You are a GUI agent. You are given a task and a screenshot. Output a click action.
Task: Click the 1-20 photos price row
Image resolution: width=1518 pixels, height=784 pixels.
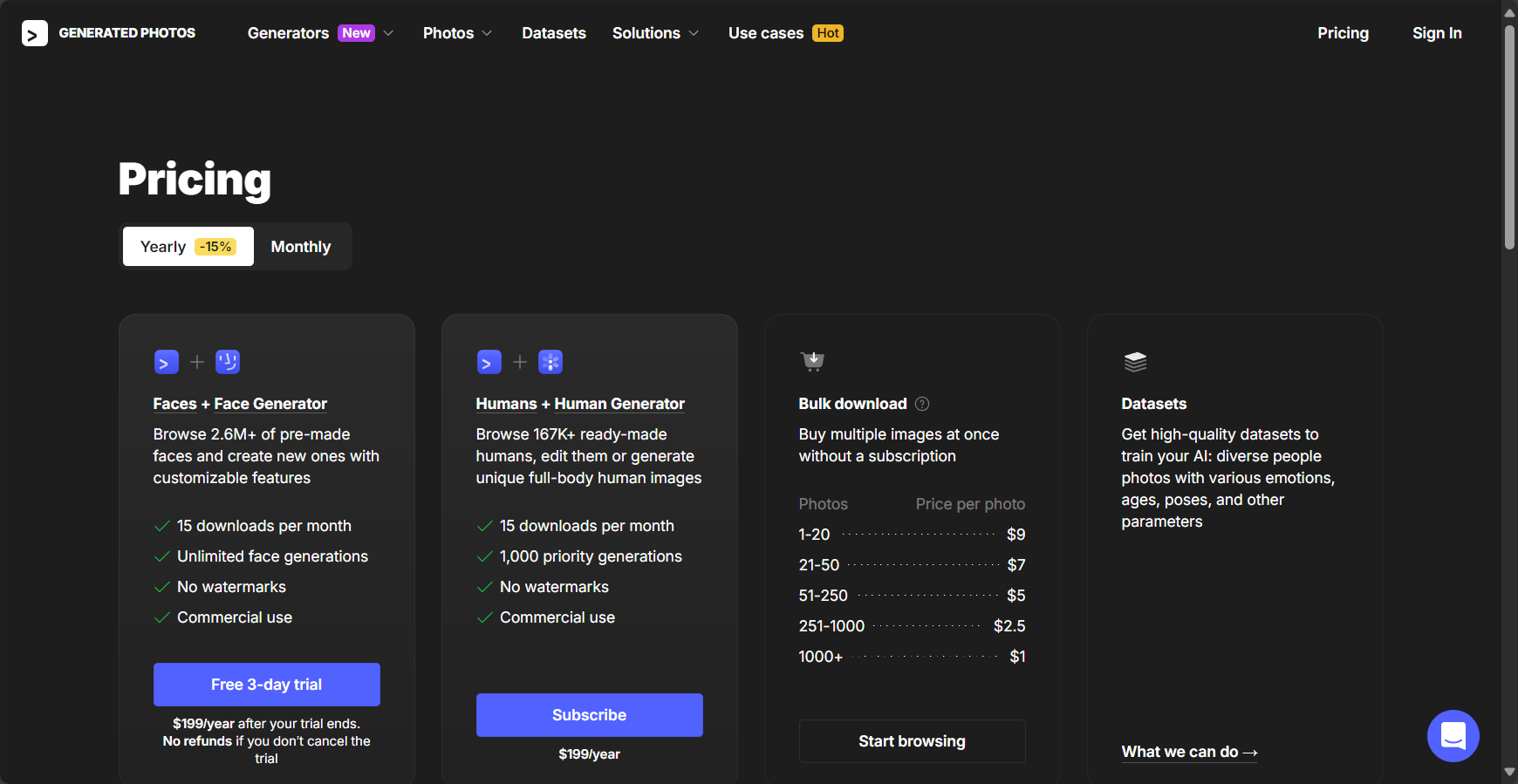coord(912,535)
